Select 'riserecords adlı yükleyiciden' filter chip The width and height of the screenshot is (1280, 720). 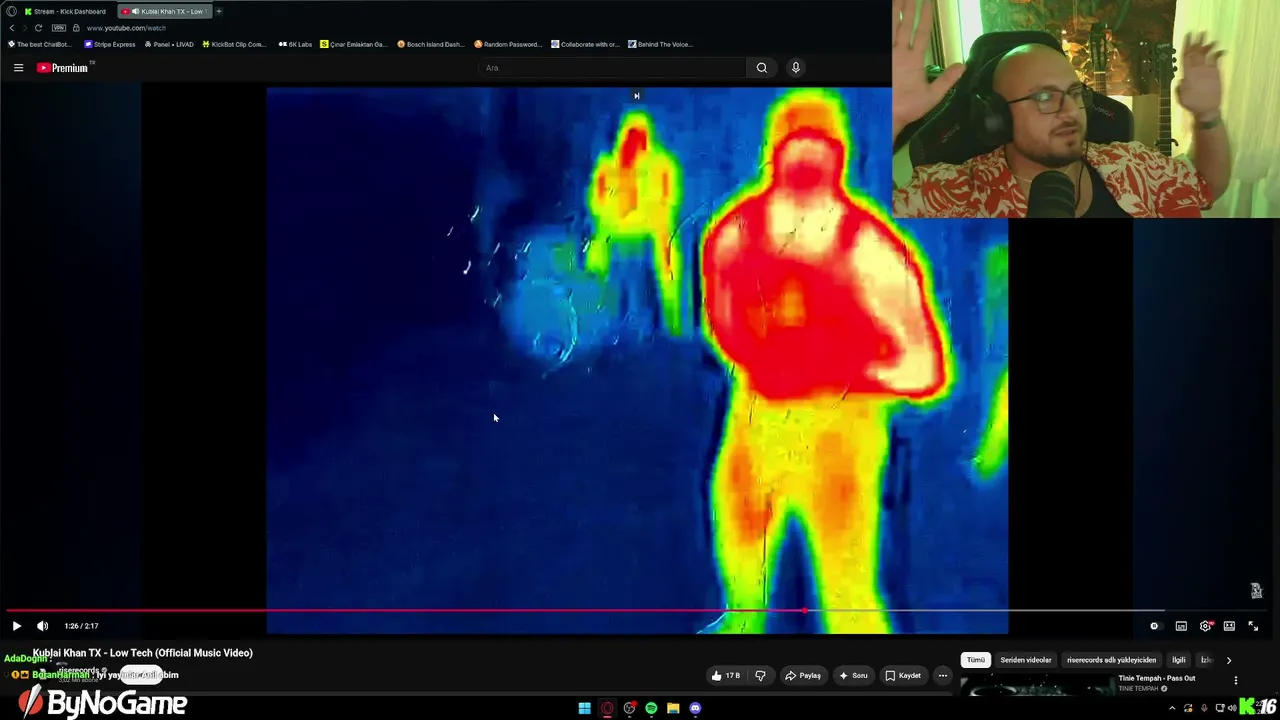(x=1111, y=660)
